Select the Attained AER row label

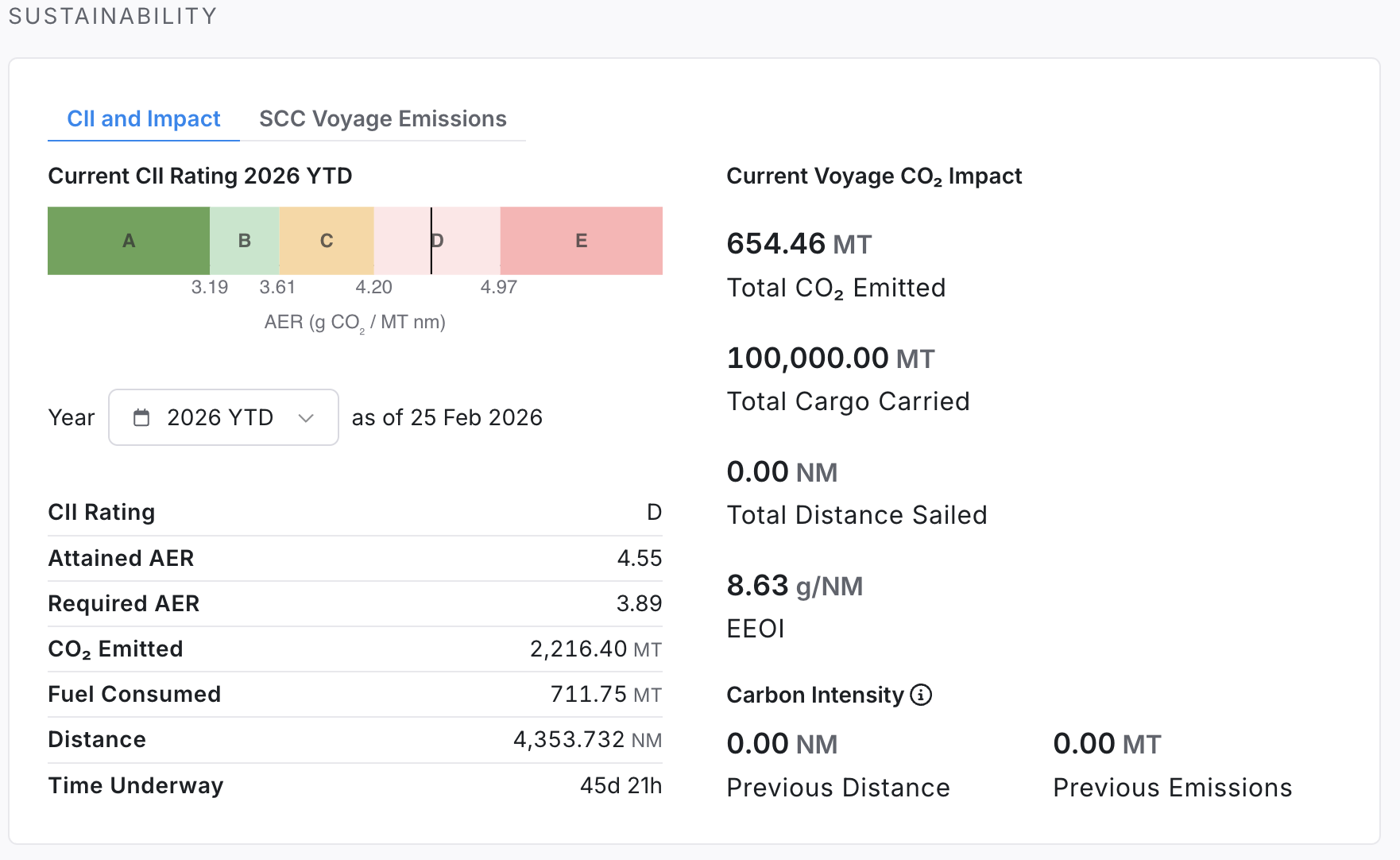coord(121,558)
